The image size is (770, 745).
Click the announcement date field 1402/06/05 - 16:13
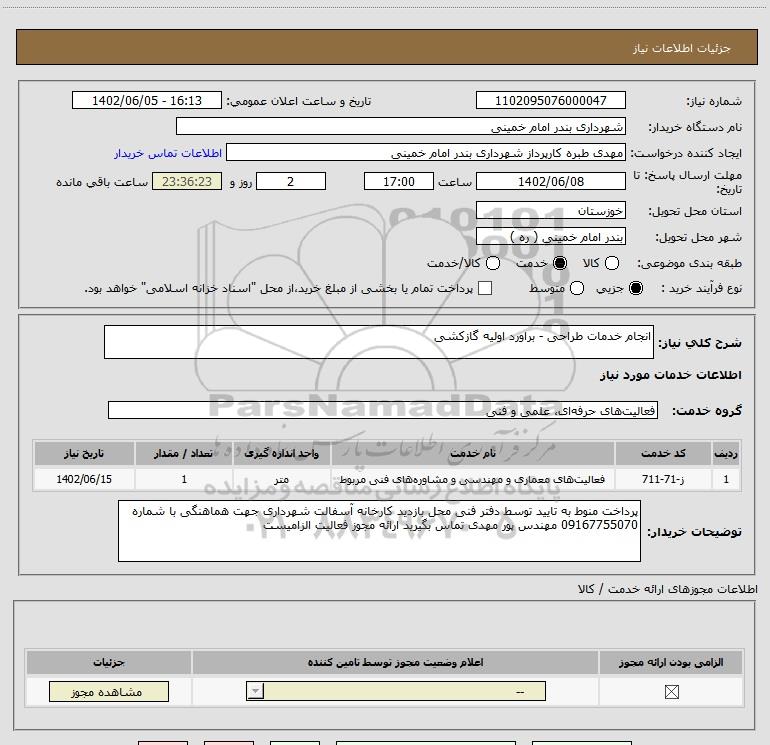point(147,100)
